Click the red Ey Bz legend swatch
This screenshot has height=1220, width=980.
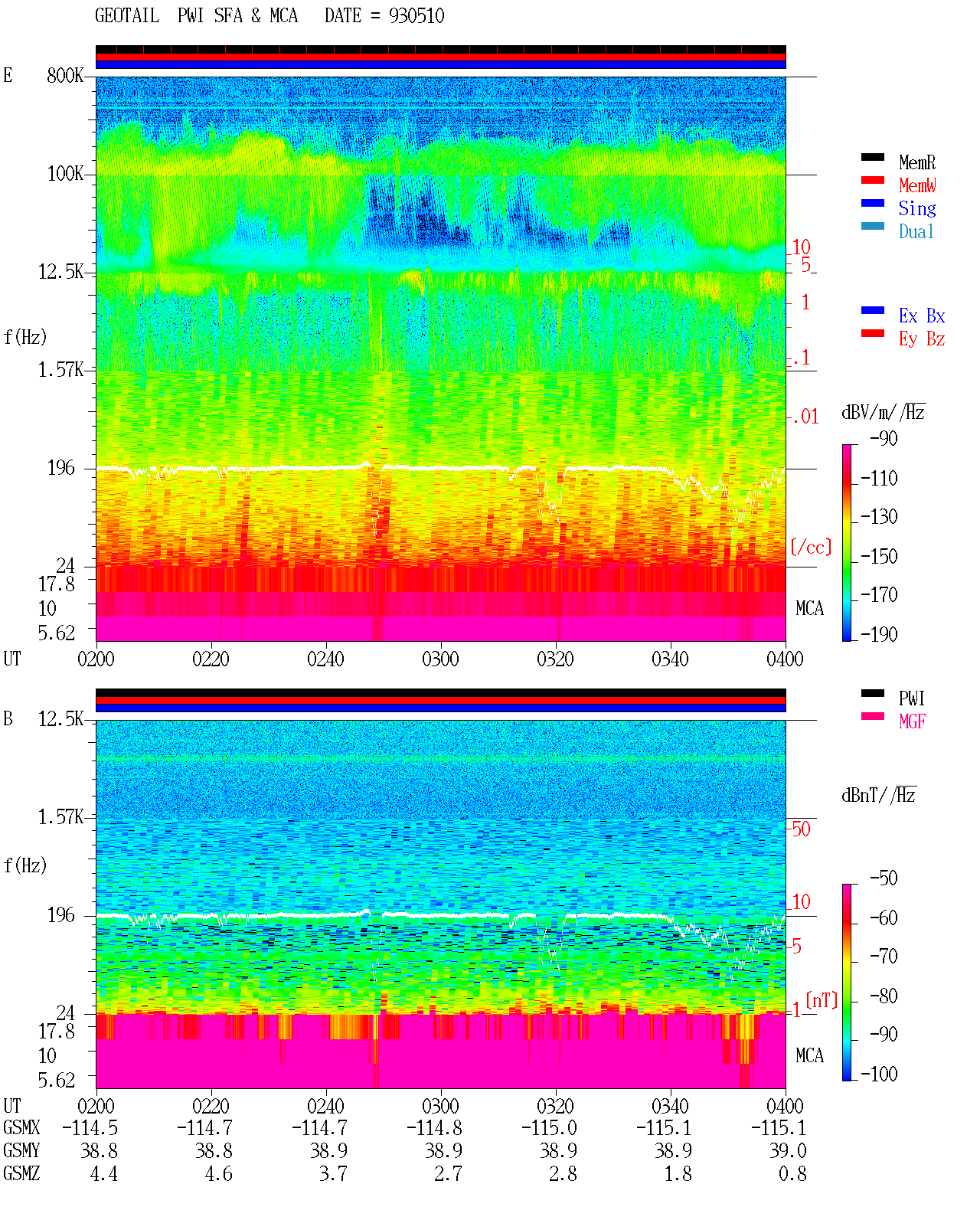point(873,333)
